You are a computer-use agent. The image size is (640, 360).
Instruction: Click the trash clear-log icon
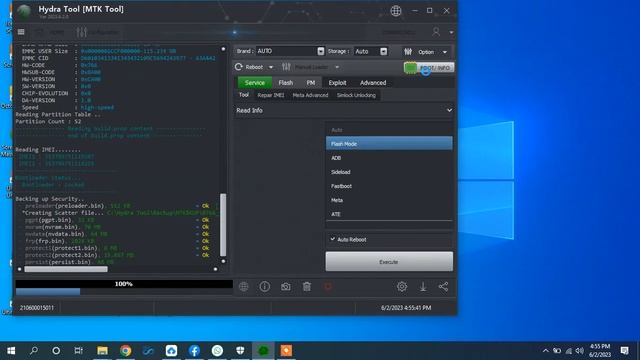307,287
